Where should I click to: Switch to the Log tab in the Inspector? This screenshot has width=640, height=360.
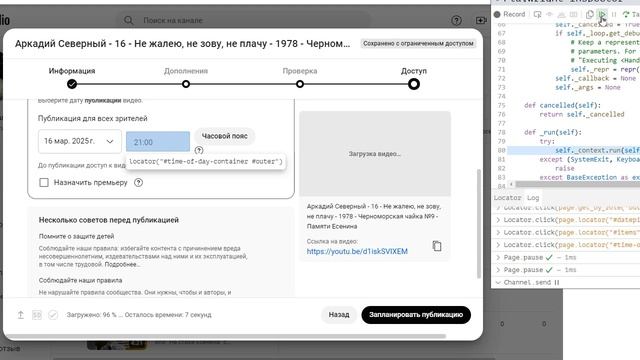[x=533, y=198]
